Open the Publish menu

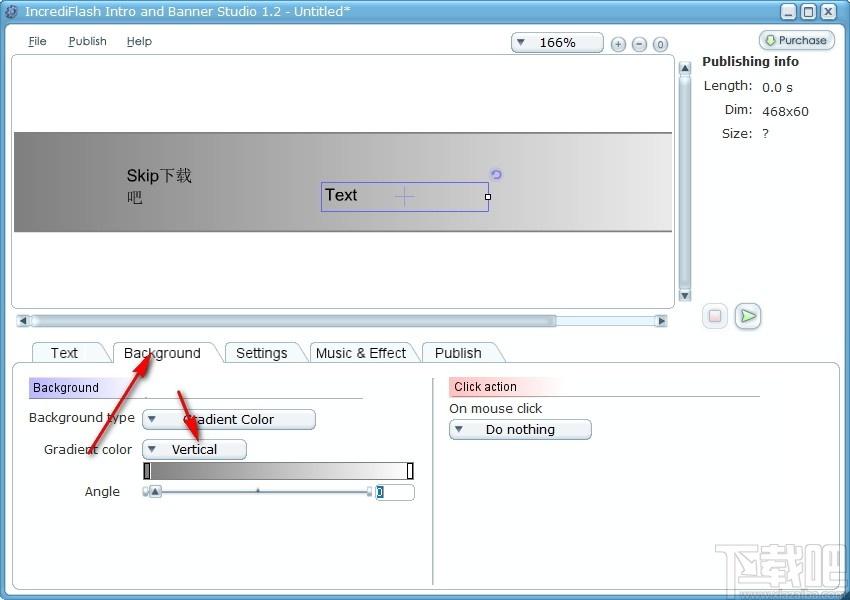(87, 41)
